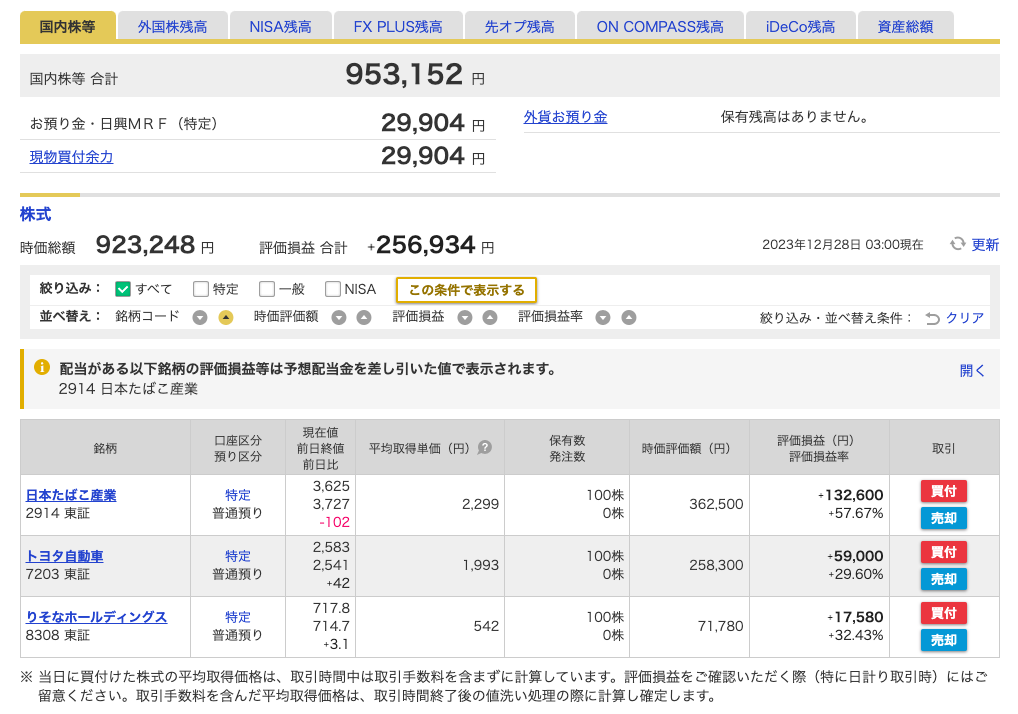This screenshot has height=714, width=1018.
Task: Check the 特定 filter checkbox
Action: pos(201,289)
